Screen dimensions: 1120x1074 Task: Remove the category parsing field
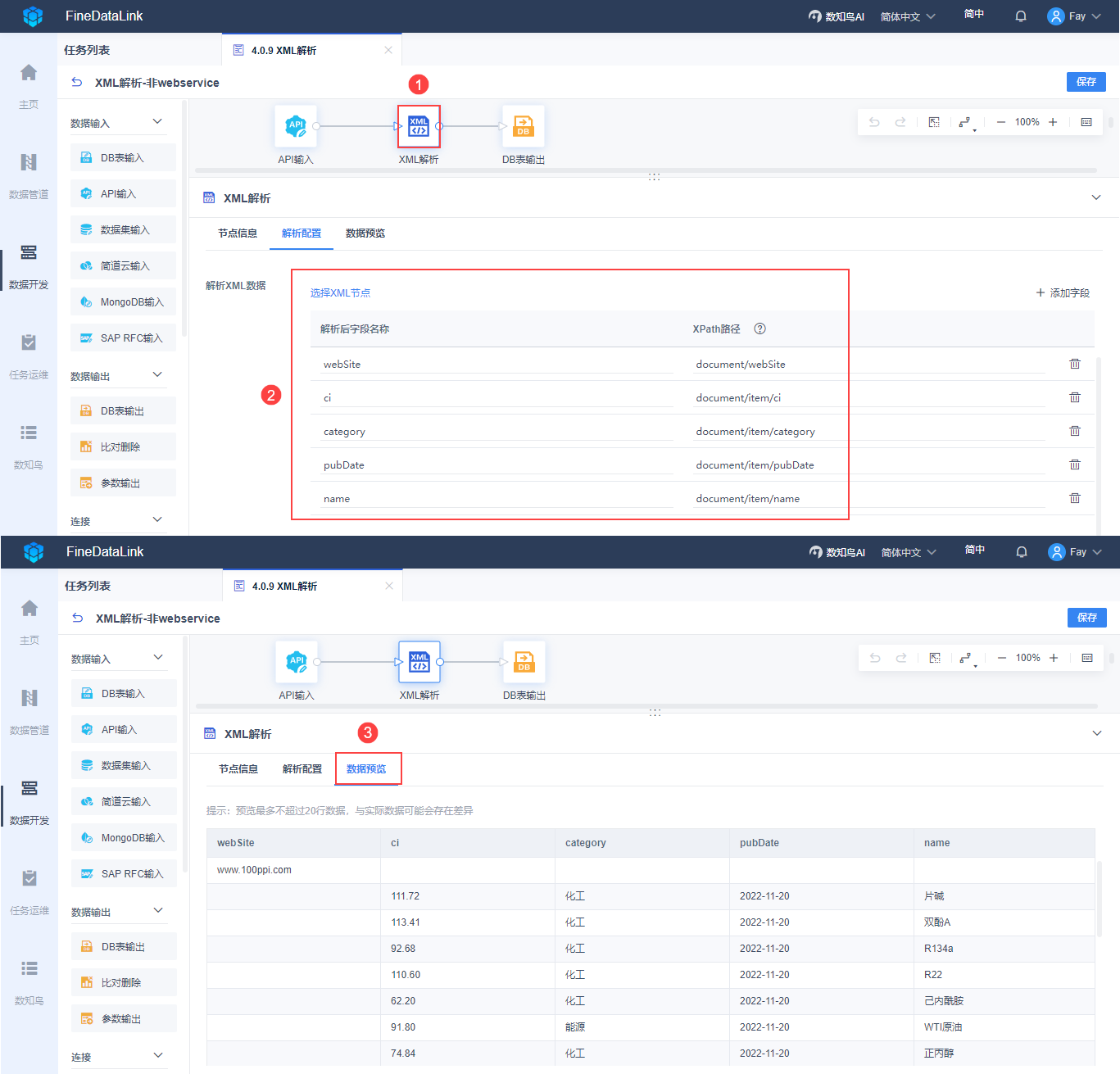(1075, 431)
